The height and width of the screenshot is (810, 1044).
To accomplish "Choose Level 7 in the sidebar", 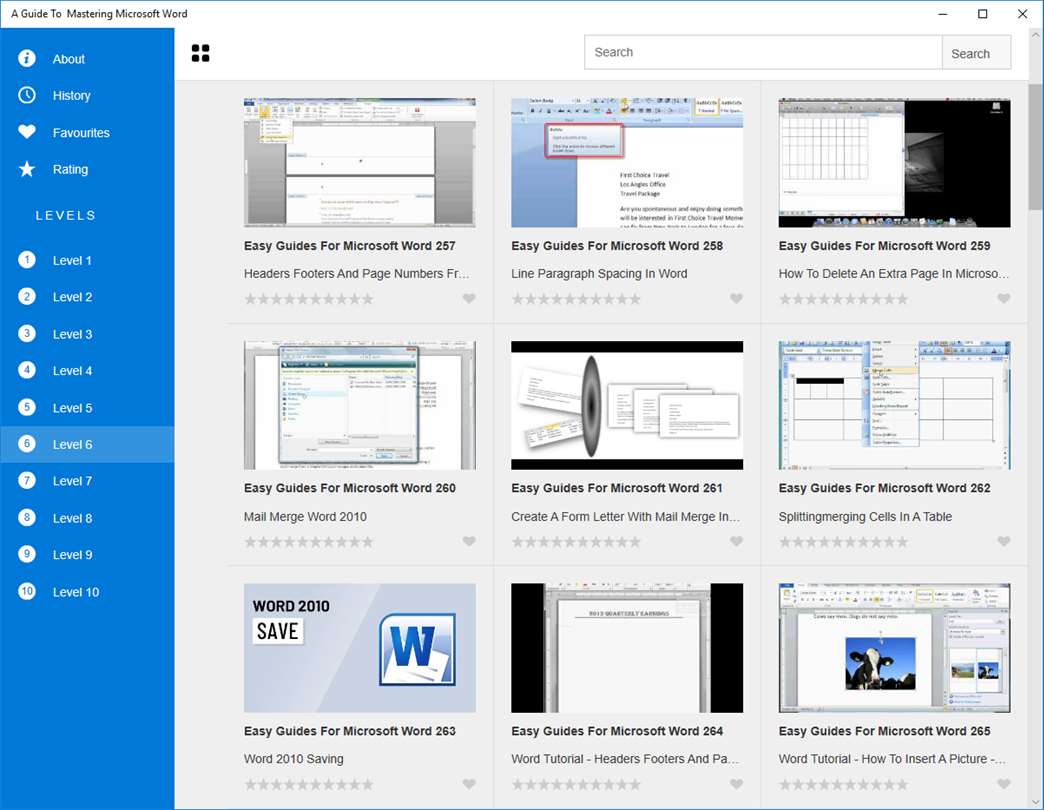I will click(87, 481).
